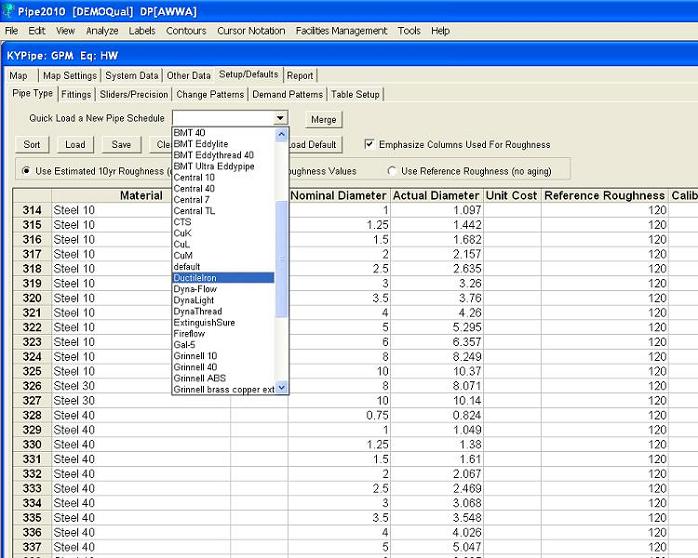Click the Nominal Diameter column header

(338, 195)
